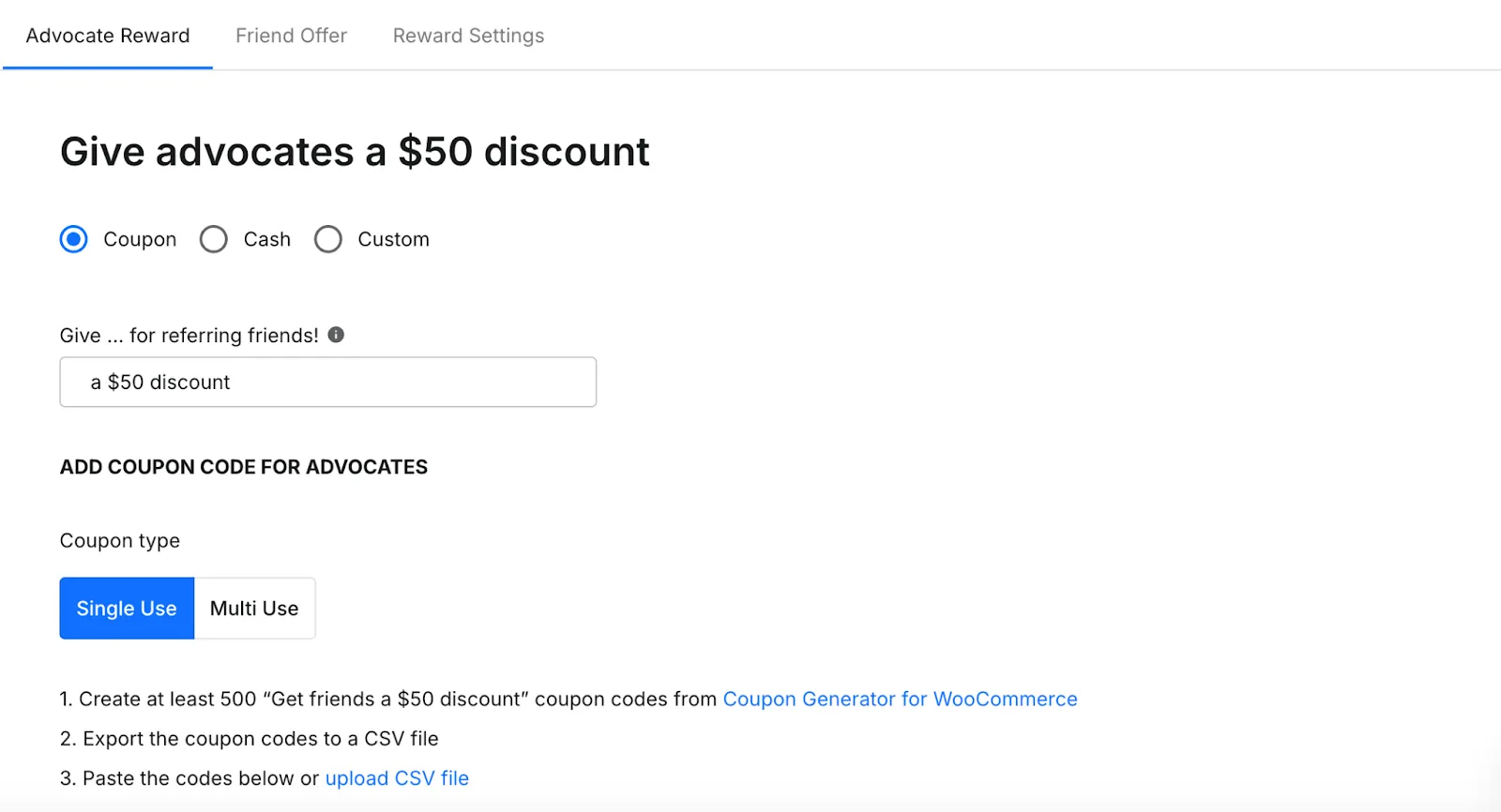Open the Friend Offer tab
Image resolution: width=1501 pixels, height=812 pixels.
[291, 36]
